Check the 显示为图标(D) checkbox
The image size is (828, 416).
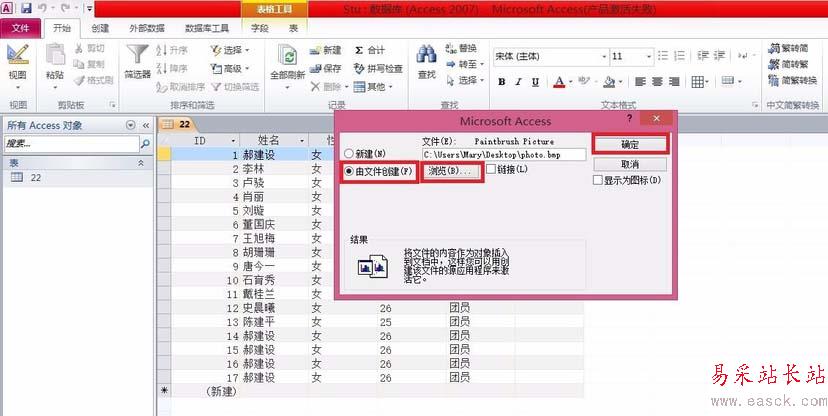pos(597,181)
